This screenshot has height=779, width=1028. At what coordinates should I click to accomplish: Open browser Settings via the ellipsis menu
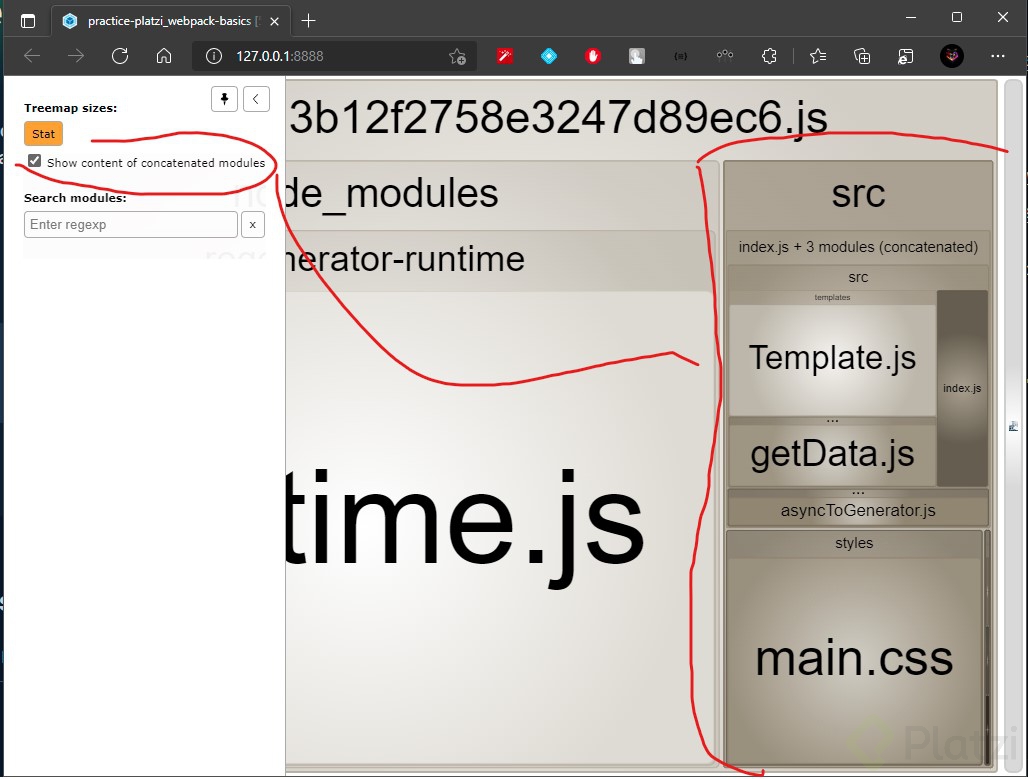998,56
